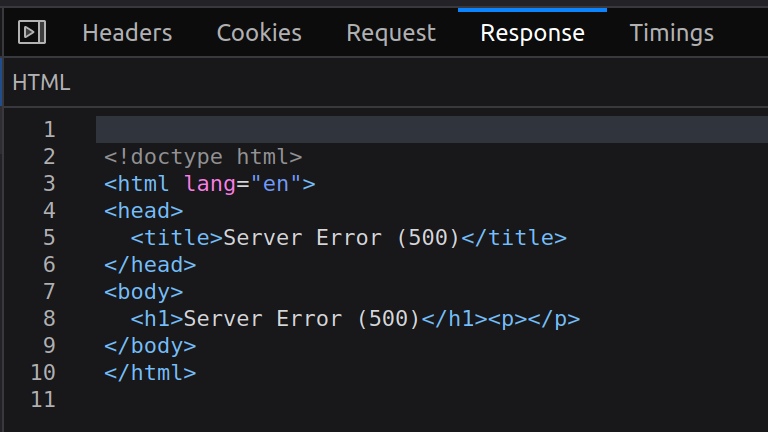Click the title 'Server Error (500)' line
The height and width of the screenshot is (432, 768).
pos(349,238)
